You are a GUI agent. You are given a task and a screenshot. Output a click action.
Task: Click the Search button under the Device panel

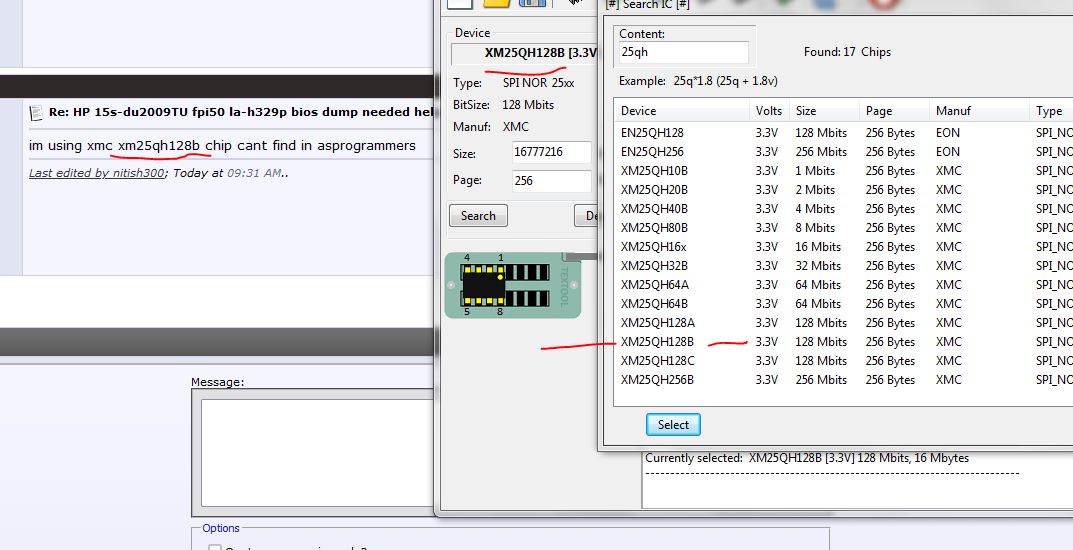tap(478, 215)
